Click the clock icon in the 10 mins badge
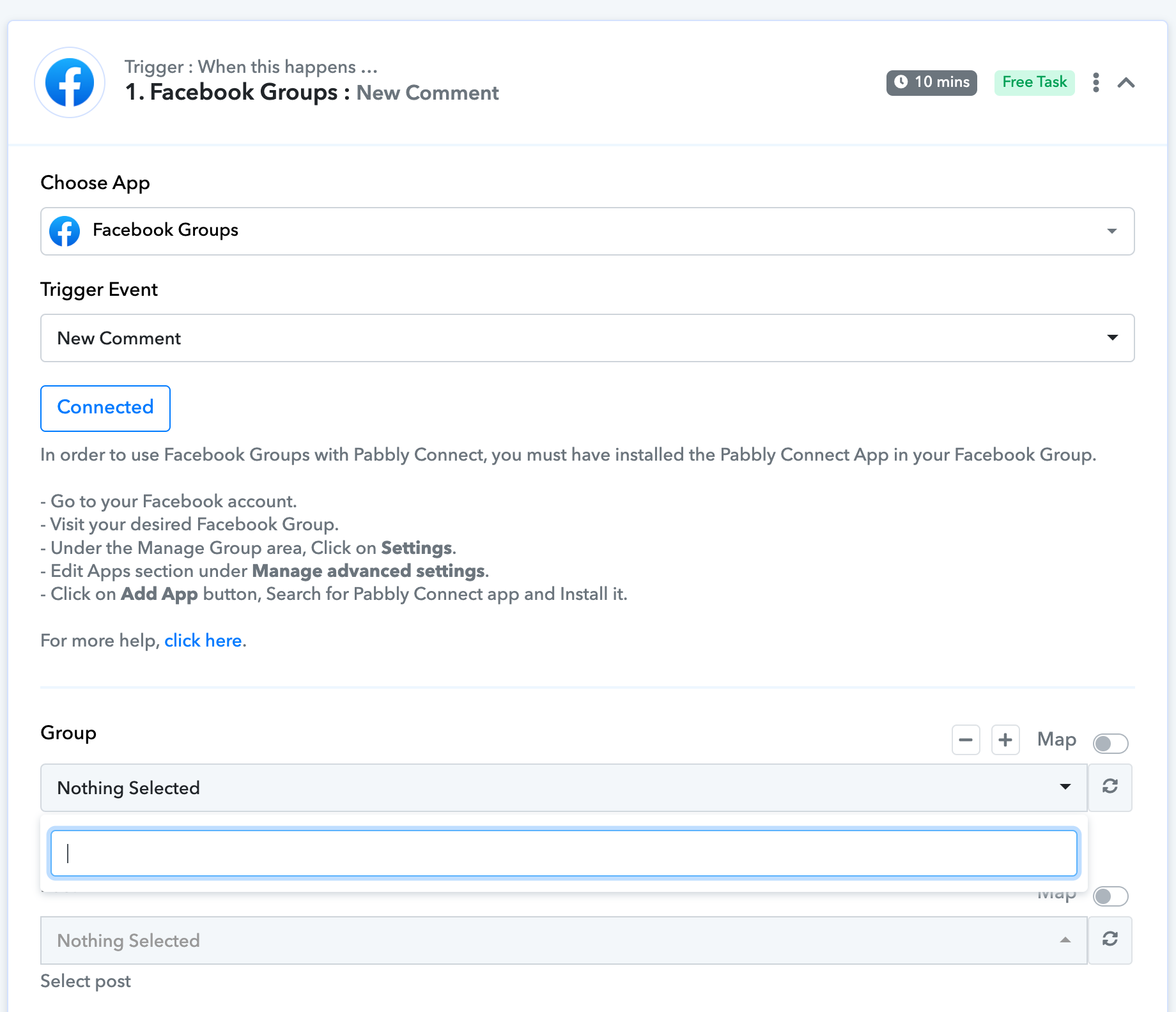 point(901,82)
